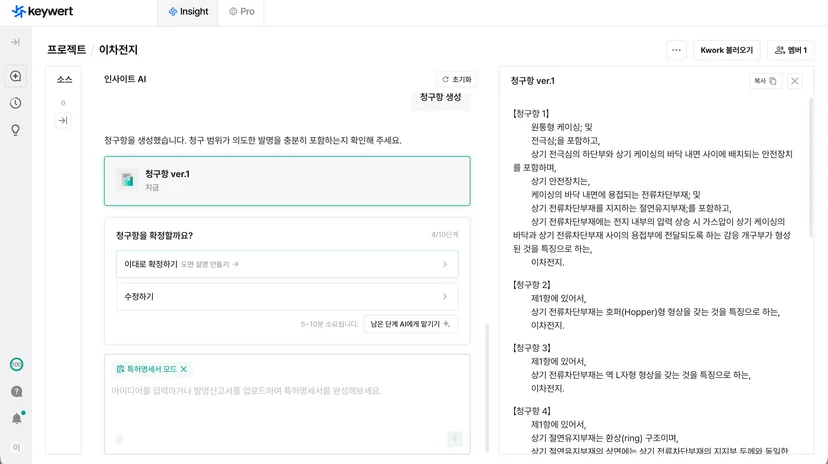
Task: Open the help question mark icon
Action: [16, 391]
